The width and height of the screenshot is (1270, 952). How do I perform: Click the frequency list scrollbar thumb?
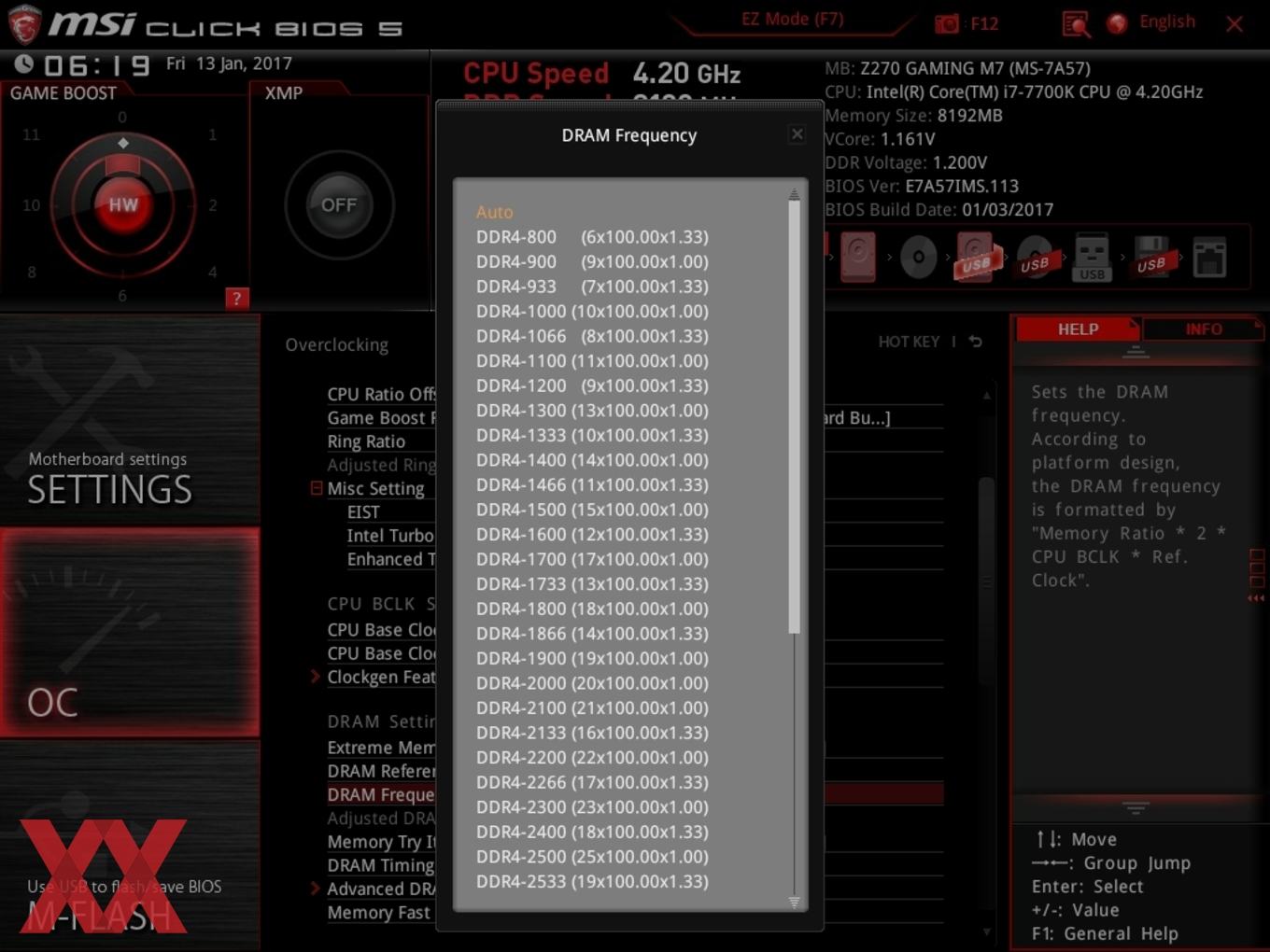[794, 416]
